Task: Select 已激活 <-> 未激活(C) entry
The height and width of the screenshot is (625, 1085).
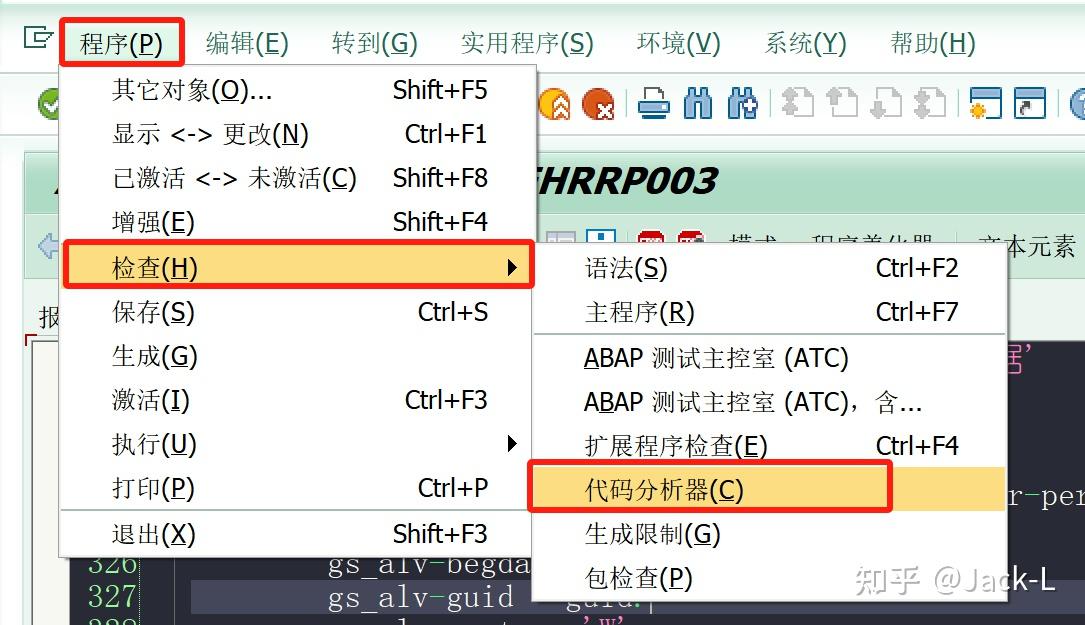Action: (298, 179)
